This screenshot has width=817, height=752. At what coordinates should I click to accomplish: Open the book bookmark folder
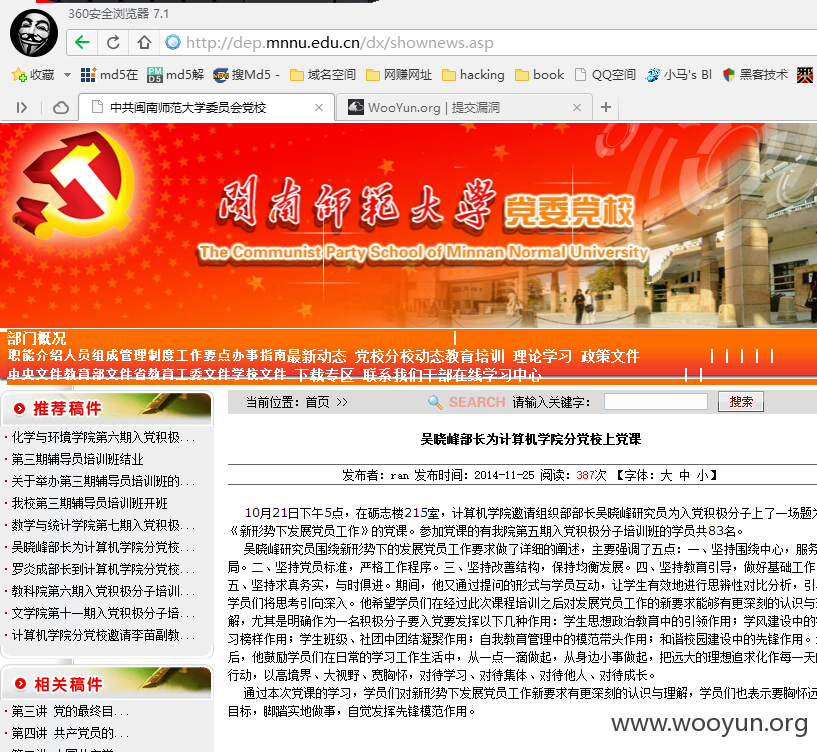(539, 75)
